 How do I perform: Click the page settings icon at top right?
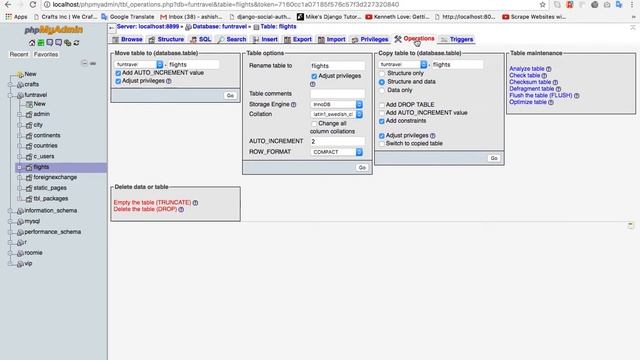point(633,27)
